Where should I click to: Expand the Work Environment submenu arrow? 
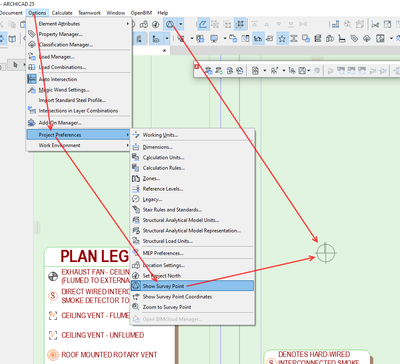(x=127, y=145)
